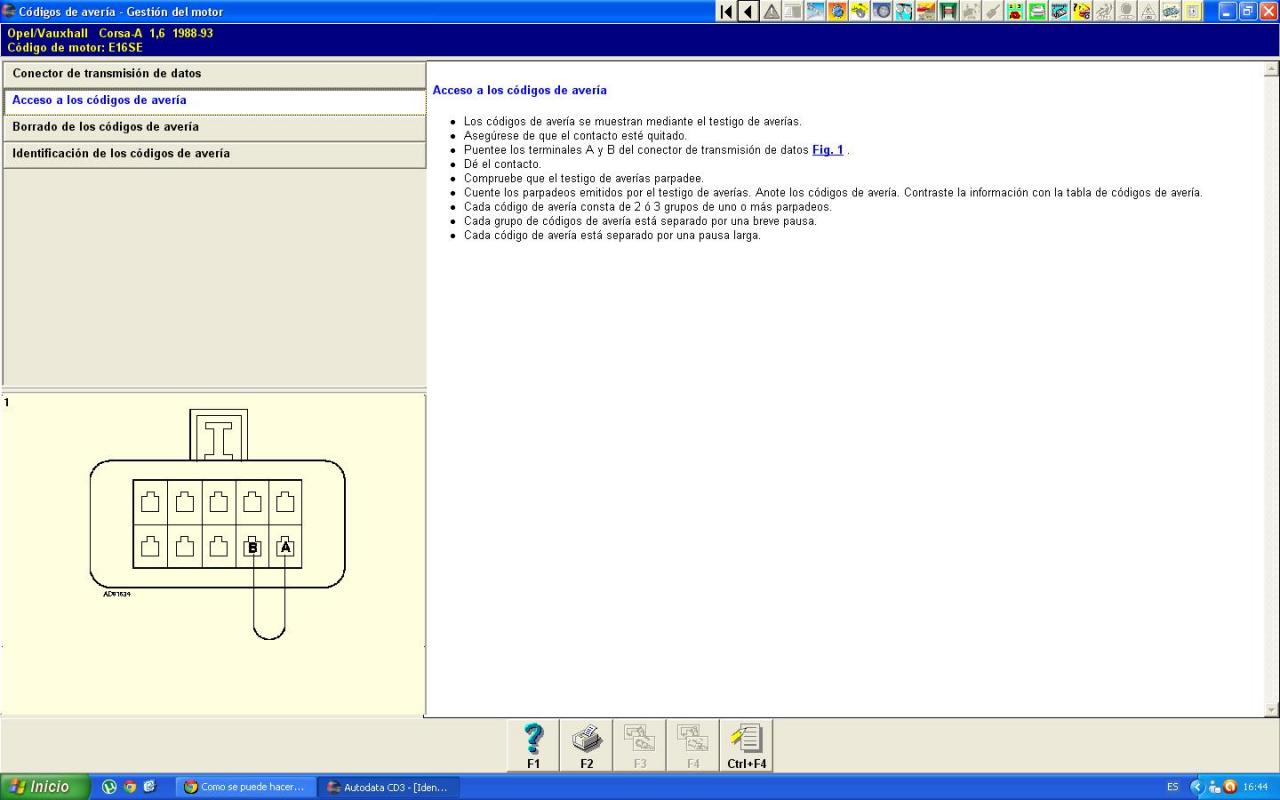Click the first-page arrow icon in toolbar

[727, 11]
